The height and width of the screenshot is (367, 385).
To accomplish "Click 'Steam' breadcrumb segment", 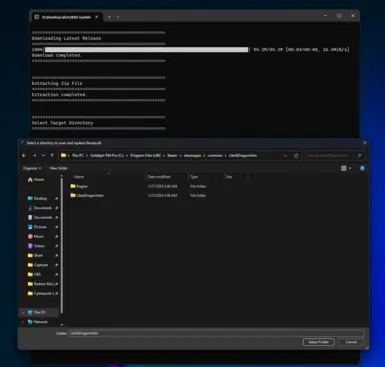I will pyautogui.click(x=172, y=156).
